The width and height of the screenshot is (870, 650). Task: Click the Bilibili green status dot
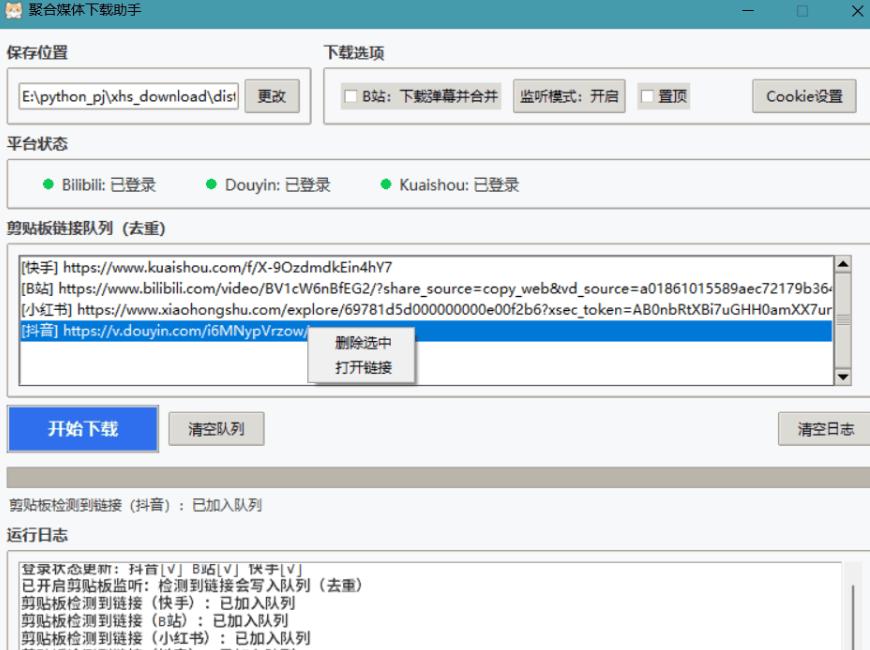click(x=47, y=184)
